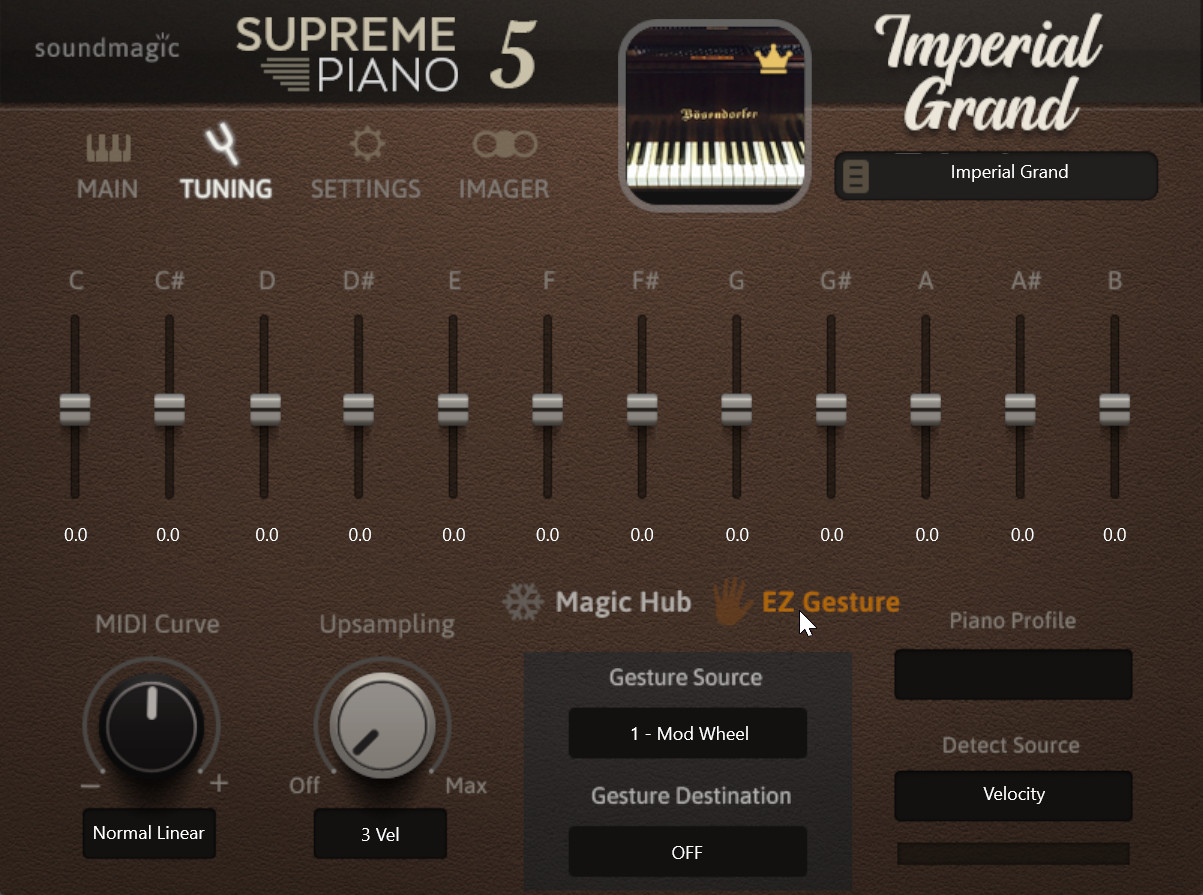Click the Imperial Grand script title
Image resolution: width=1203 pixels, height=895 pixels.
(988, 72)
